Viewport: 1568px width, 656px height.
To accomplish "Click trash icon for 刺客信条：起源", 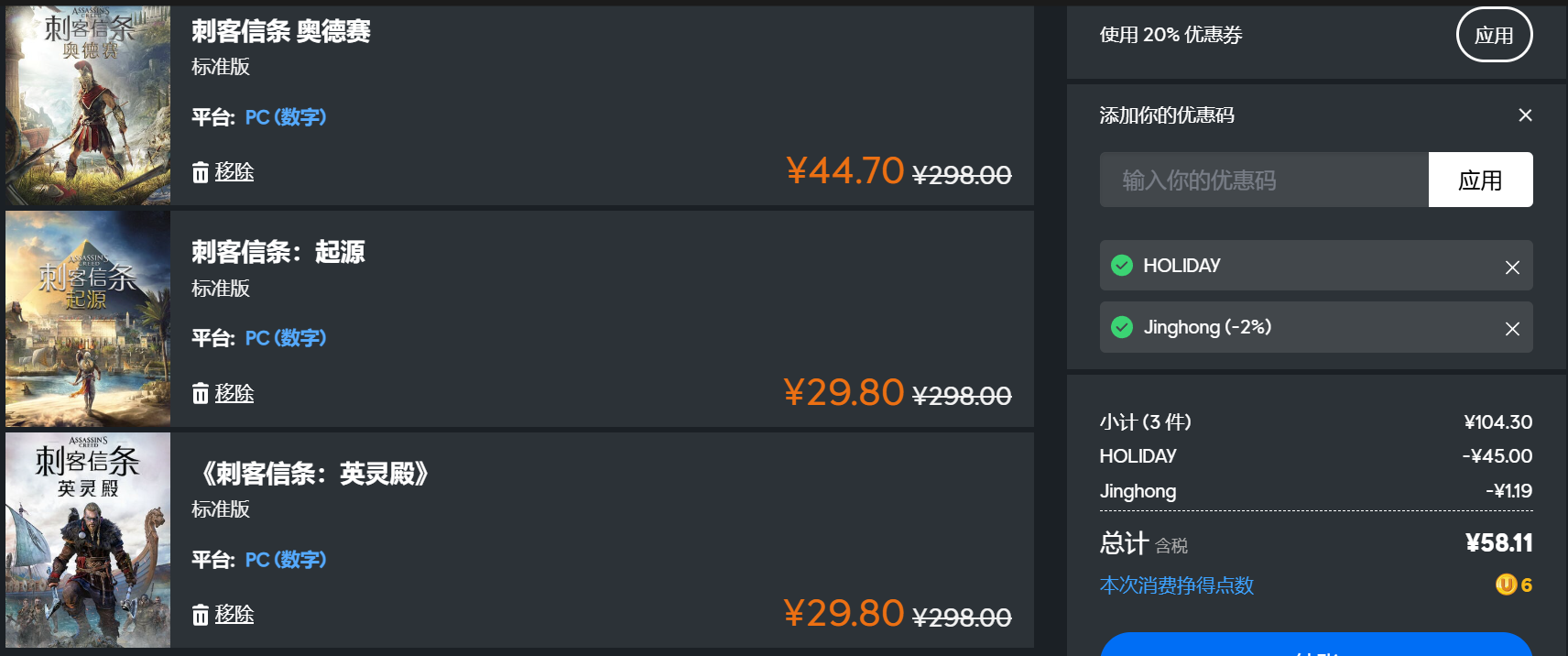I will pos(201,394).
